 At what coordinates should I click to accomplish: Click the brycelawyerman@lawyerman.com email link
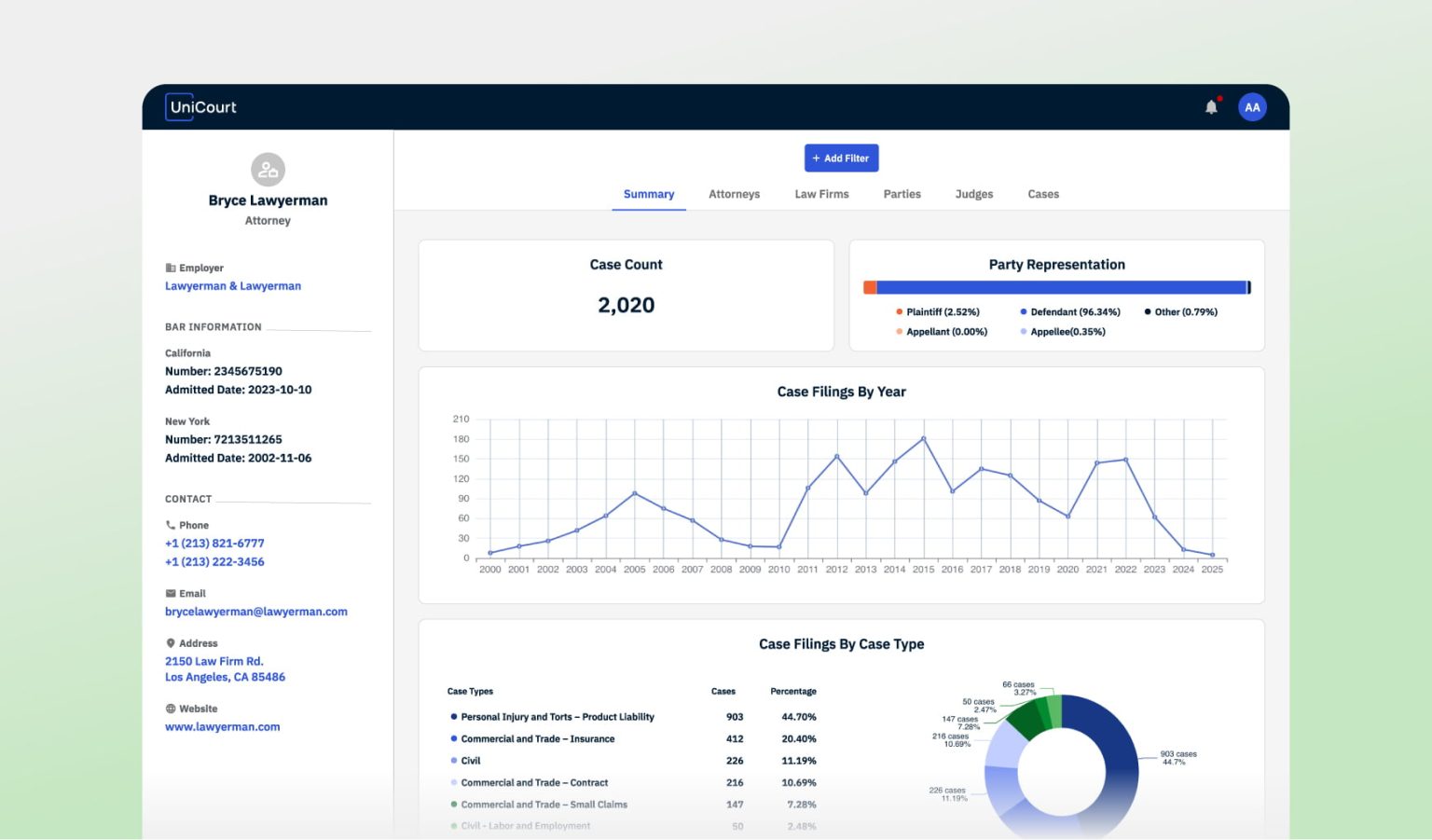click(255, 612)
